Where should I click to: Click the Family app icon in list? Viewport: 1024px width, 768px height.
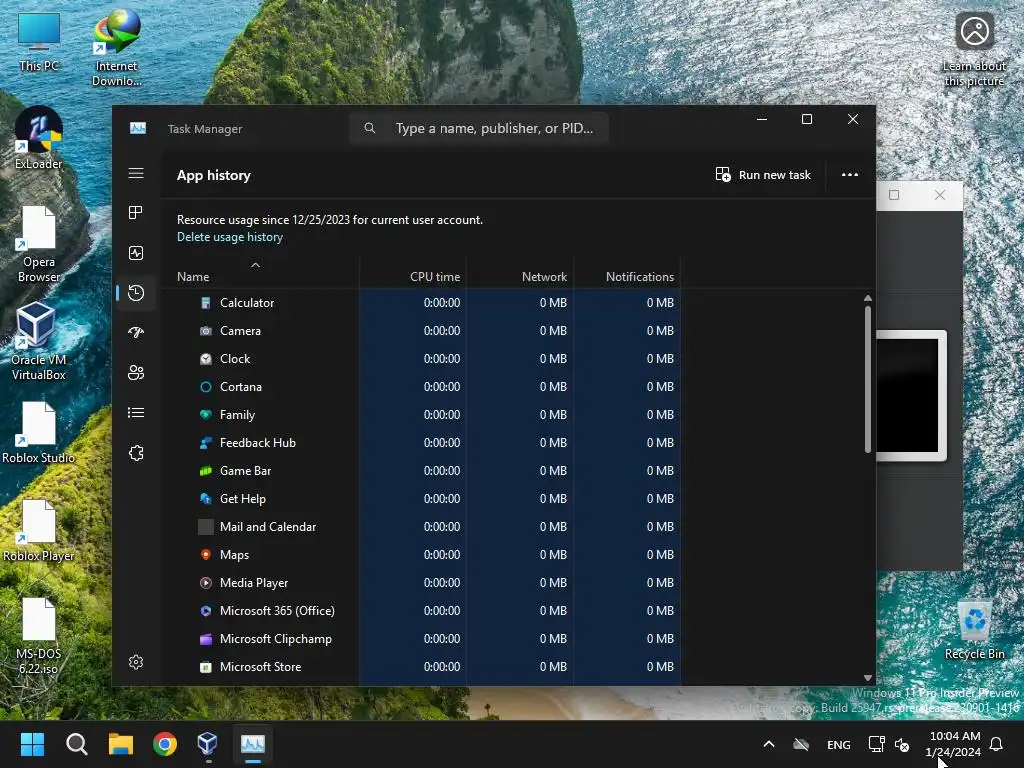point(206,415)
